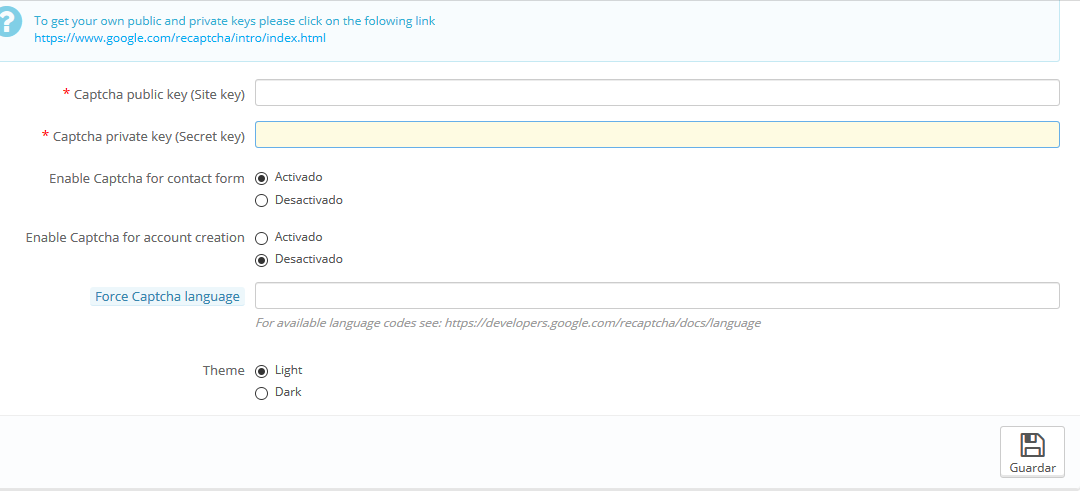Focus the Captcha public key field

[x=657, y=93]
